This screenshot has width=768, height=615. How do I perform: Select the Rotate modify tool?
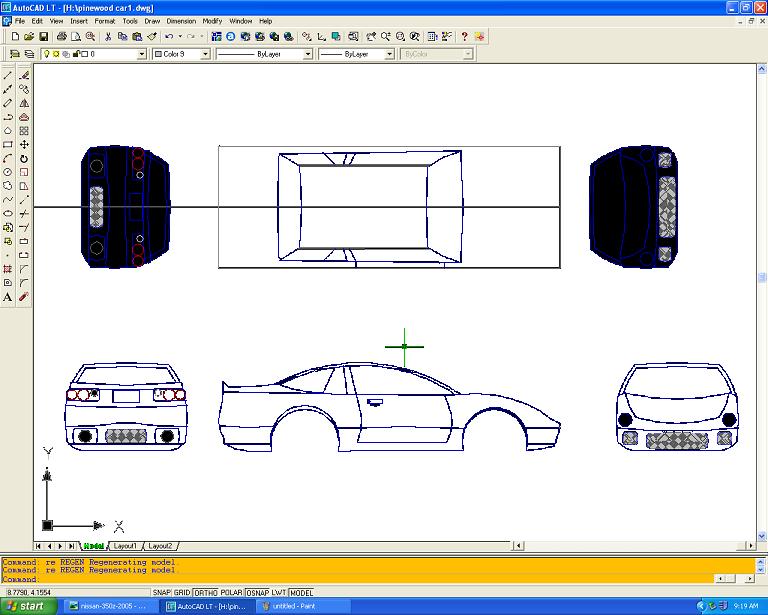pyautogui.click(x=24, y=159)
